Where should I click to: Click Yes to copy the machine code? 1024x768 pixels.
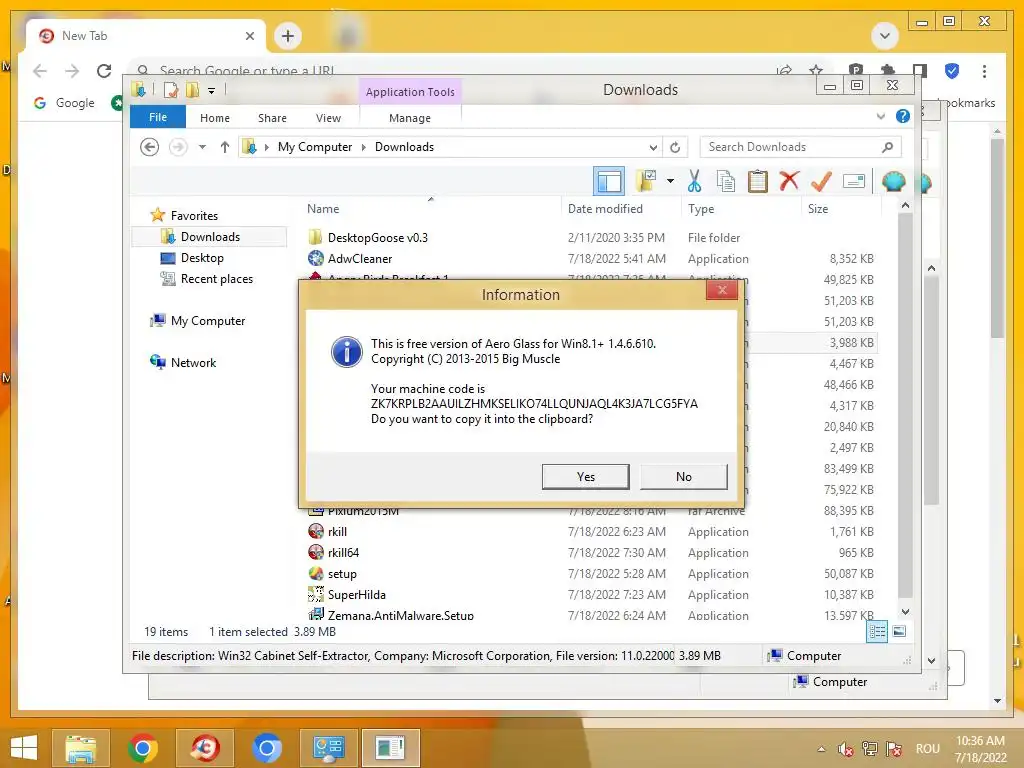[585, 477]
